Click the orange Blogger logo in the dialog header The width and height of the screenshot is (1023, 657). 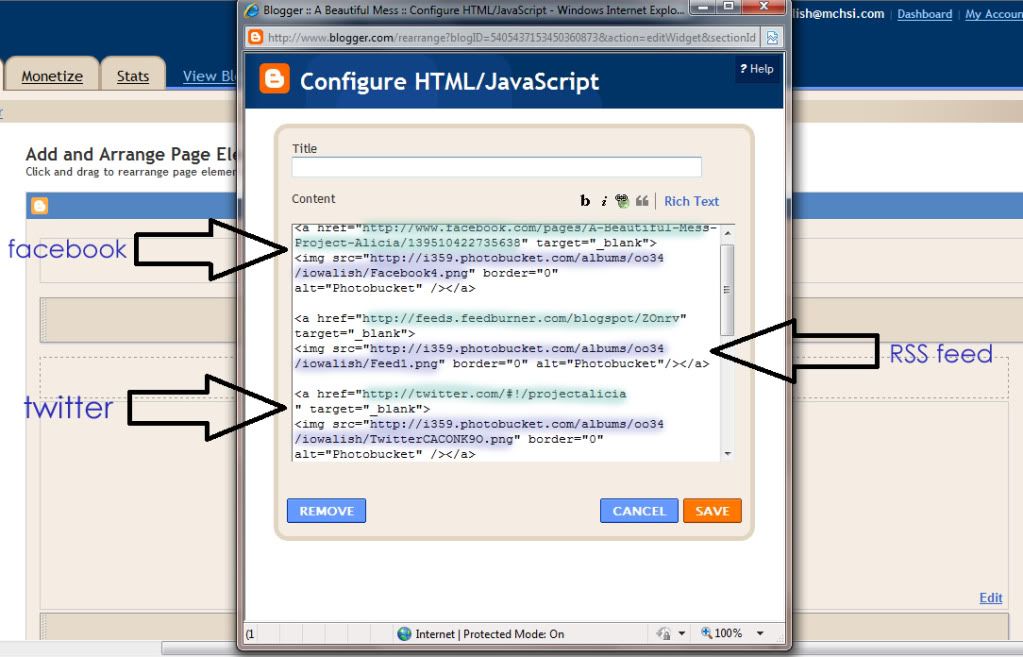[275, 79]
